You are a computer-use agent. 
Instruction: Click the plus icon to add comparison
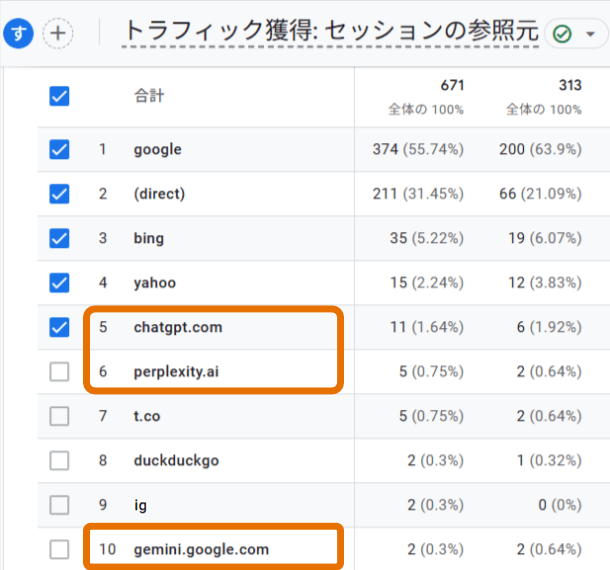pos(59,33)
